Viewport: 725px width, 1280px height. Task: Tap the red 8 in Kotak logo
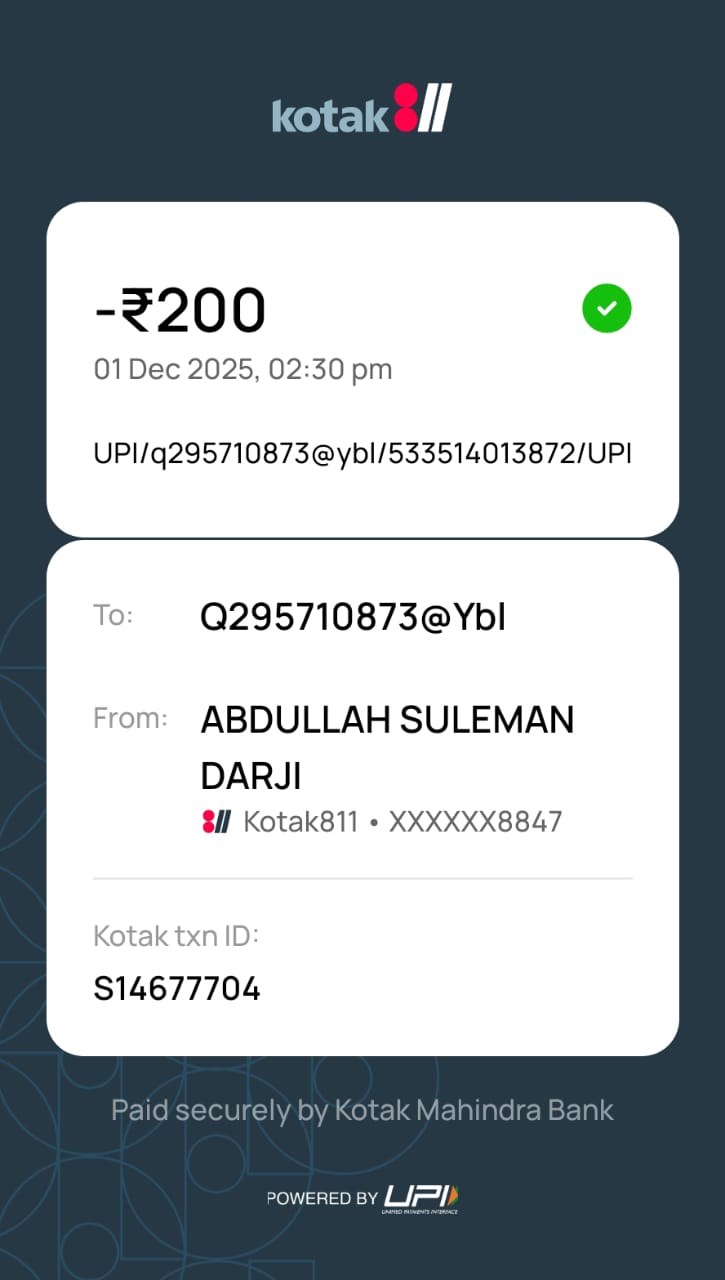point(405,109)
